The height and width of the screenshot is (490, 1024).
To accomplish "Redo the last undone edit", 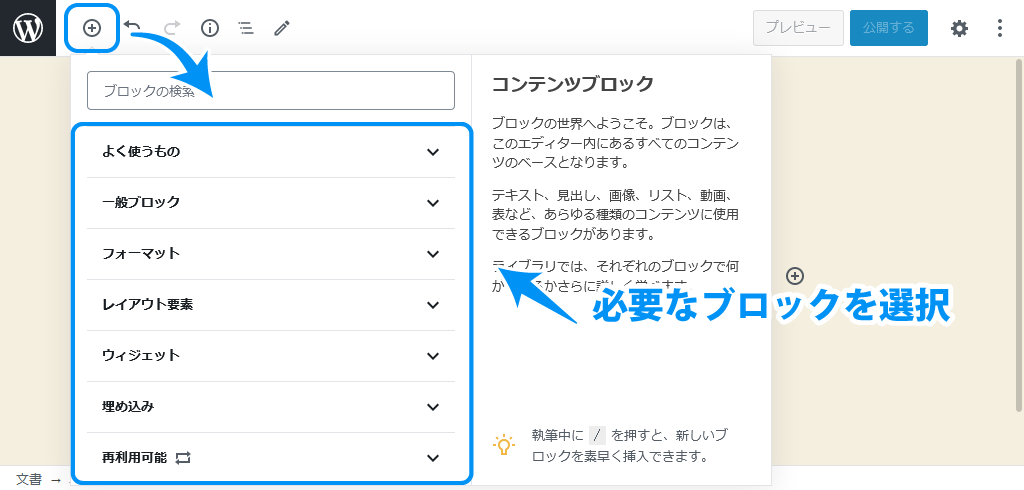I will pyautogui.click(x=172, y=27).
